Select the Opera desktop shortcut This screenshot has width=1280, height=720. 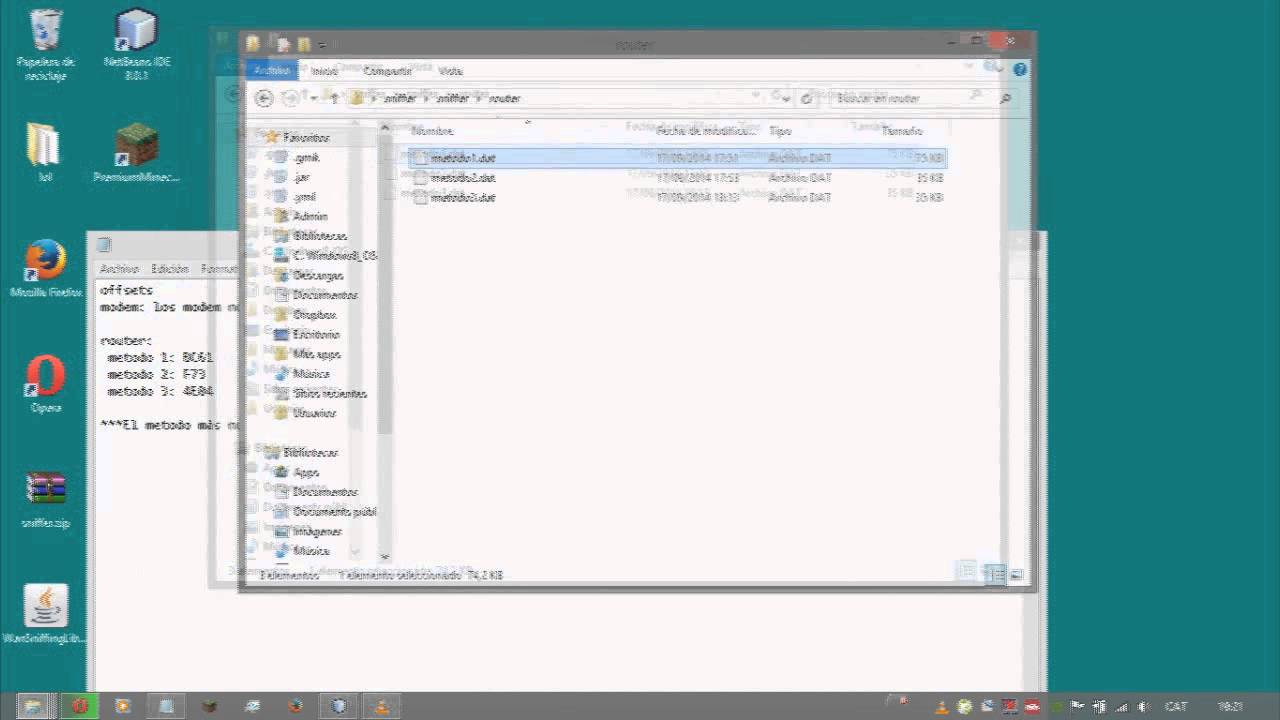[45, 384]
